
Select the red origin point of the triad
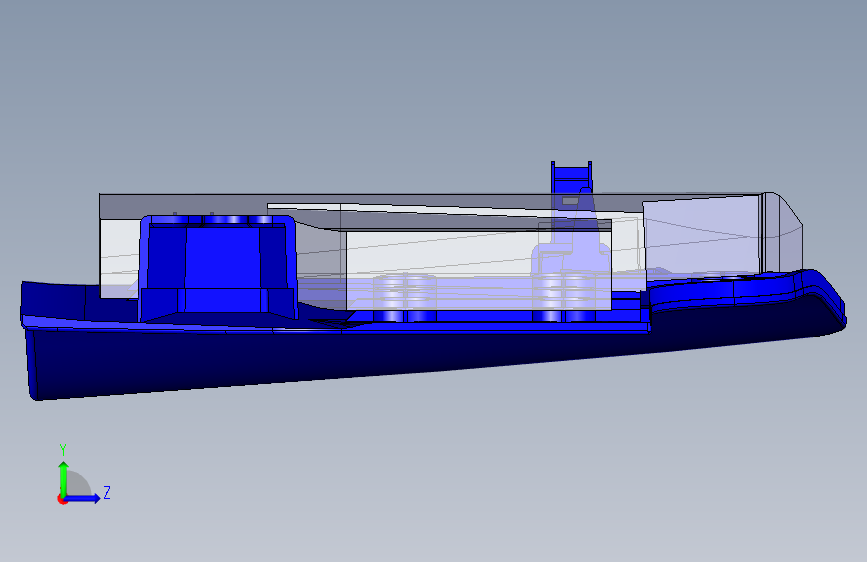(x=62, y=499)
